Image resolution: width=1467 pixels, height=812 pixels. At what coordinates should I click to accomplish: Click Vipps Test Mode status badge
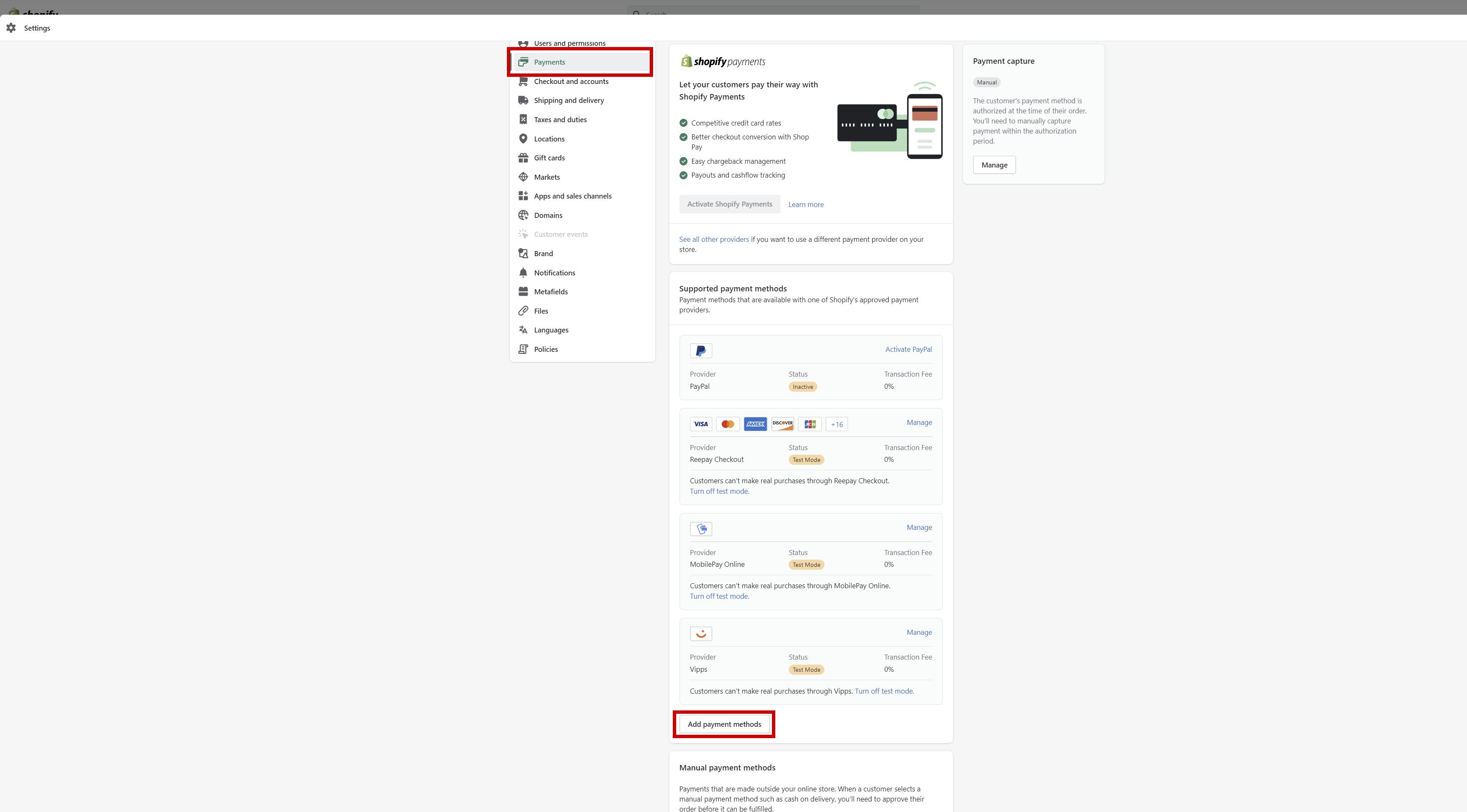[x=806, y=670]
